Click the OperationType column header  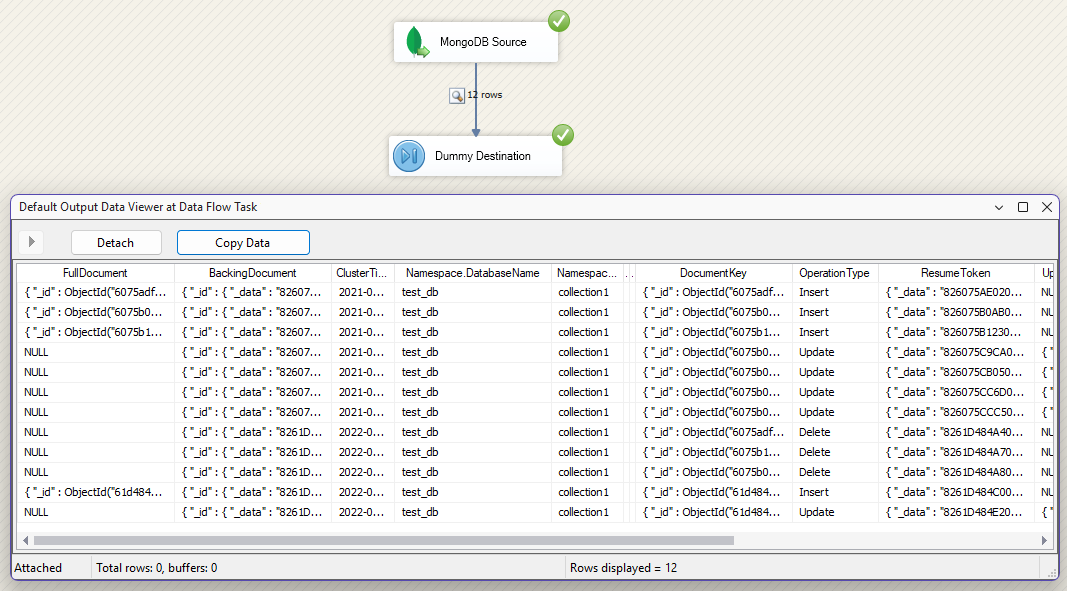(834, 273)
